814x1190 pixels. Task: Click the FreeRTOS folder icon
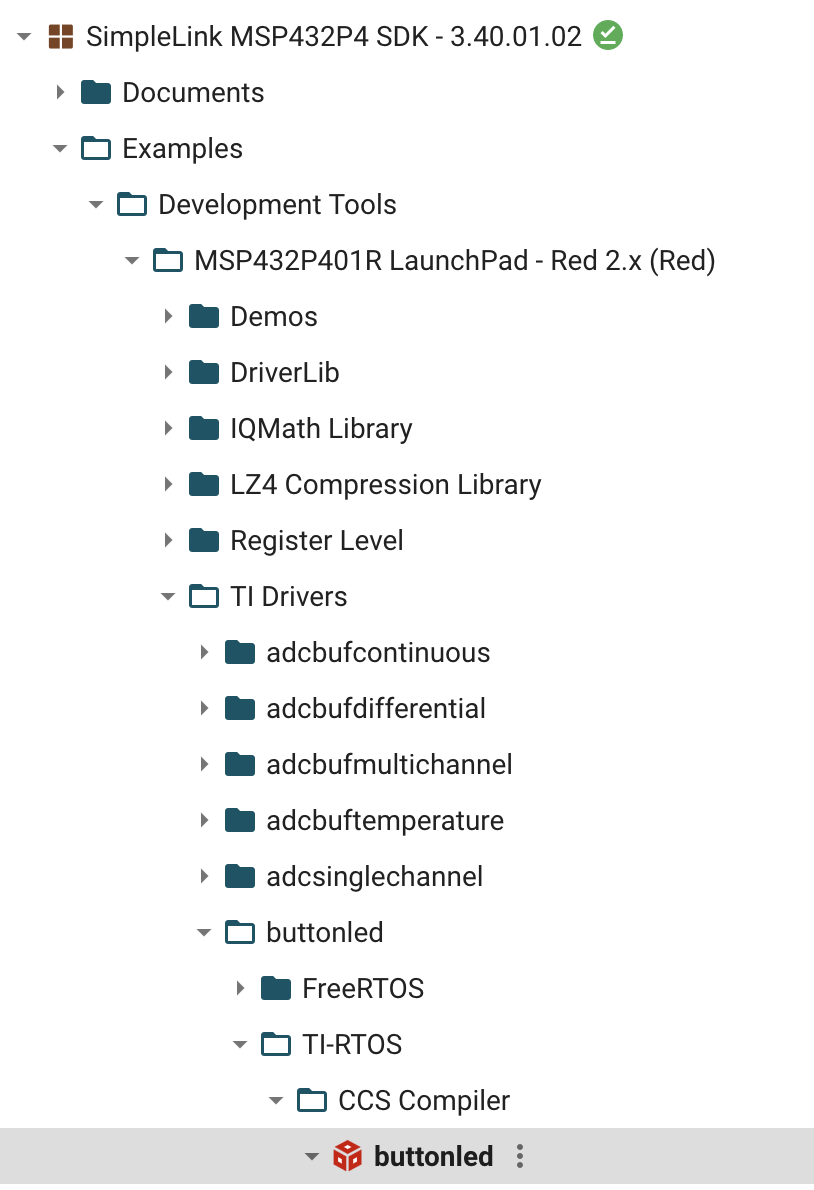click(x=276, y=987)
